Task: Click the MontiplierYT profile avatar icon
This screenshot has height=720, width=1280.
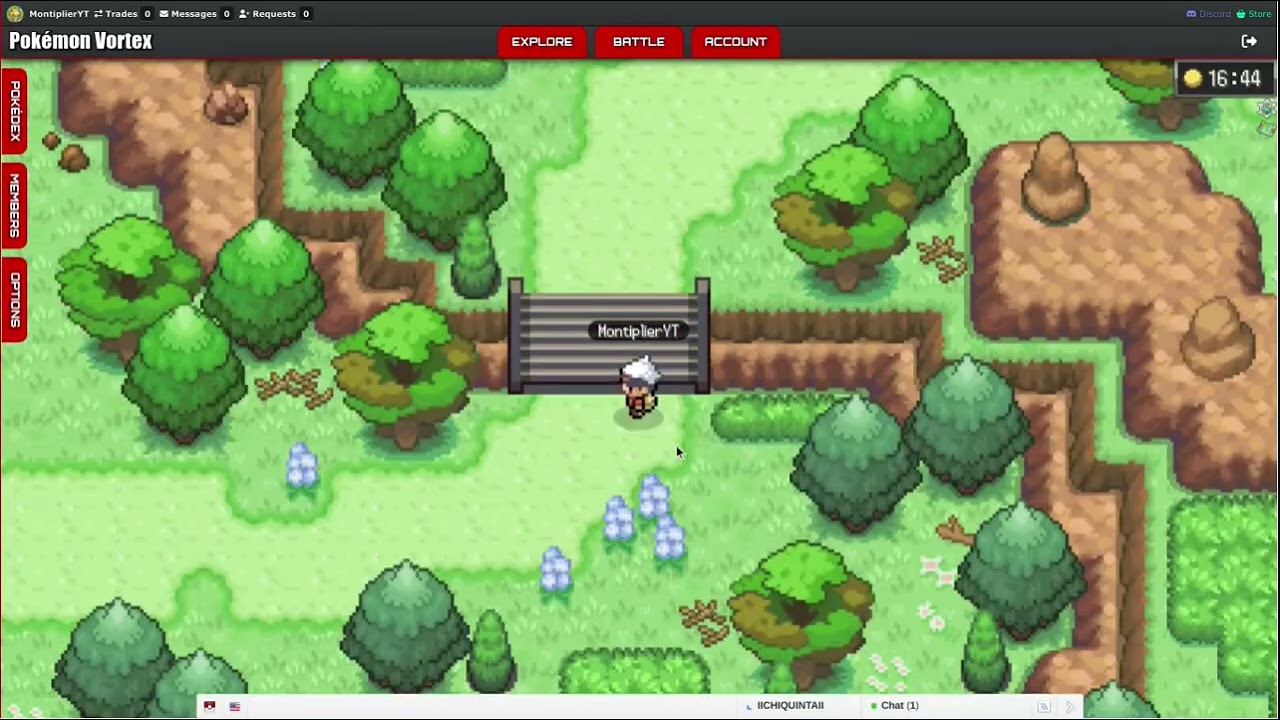Action: click(15, 14)
